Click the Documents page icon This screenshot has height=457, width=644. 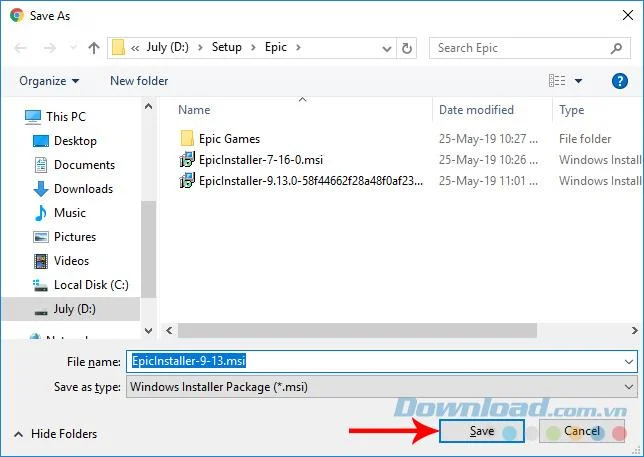pyautogui.click(x=41, y=165)
